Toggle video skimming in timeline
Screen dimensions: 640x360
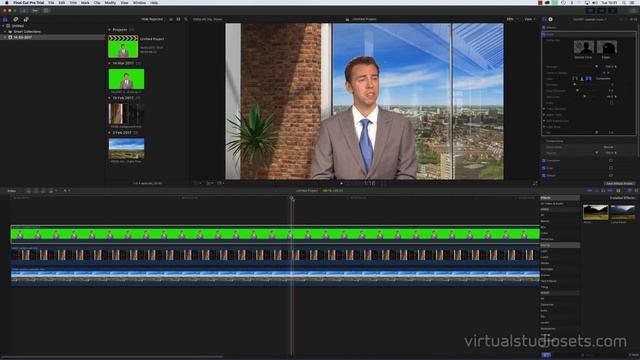pos(589,191)
